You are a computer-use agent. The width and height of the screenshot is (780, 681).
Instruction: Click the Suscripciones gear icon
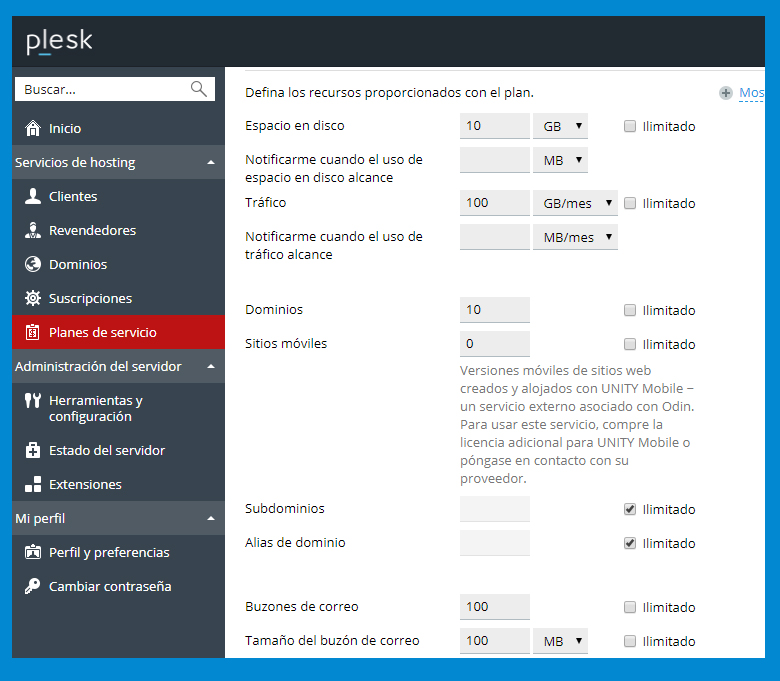pos(33,298)
